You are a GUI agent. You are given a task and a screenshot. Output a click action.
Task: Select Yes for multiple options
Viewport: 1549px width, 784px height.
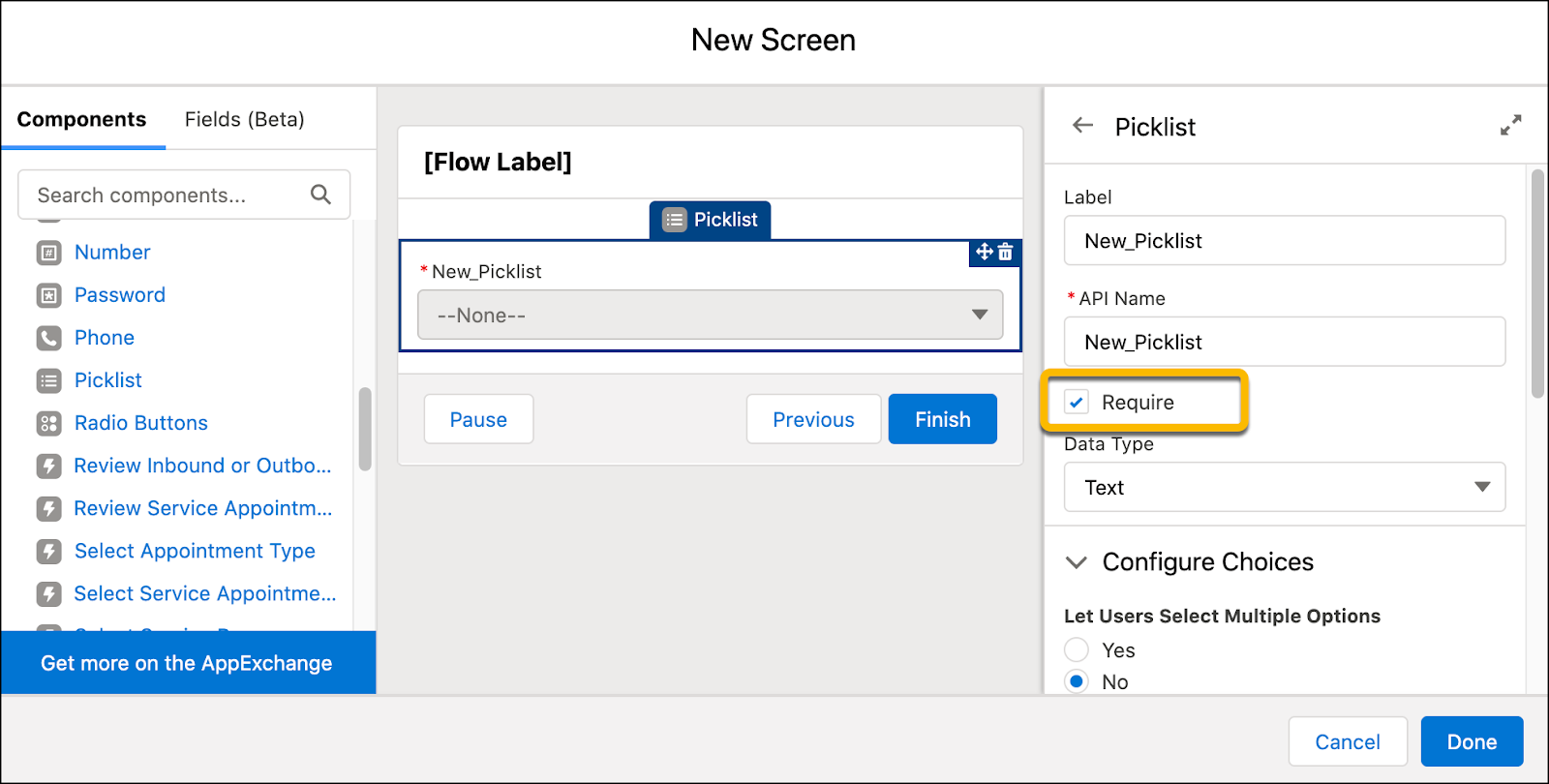(x=1077, y=649)
